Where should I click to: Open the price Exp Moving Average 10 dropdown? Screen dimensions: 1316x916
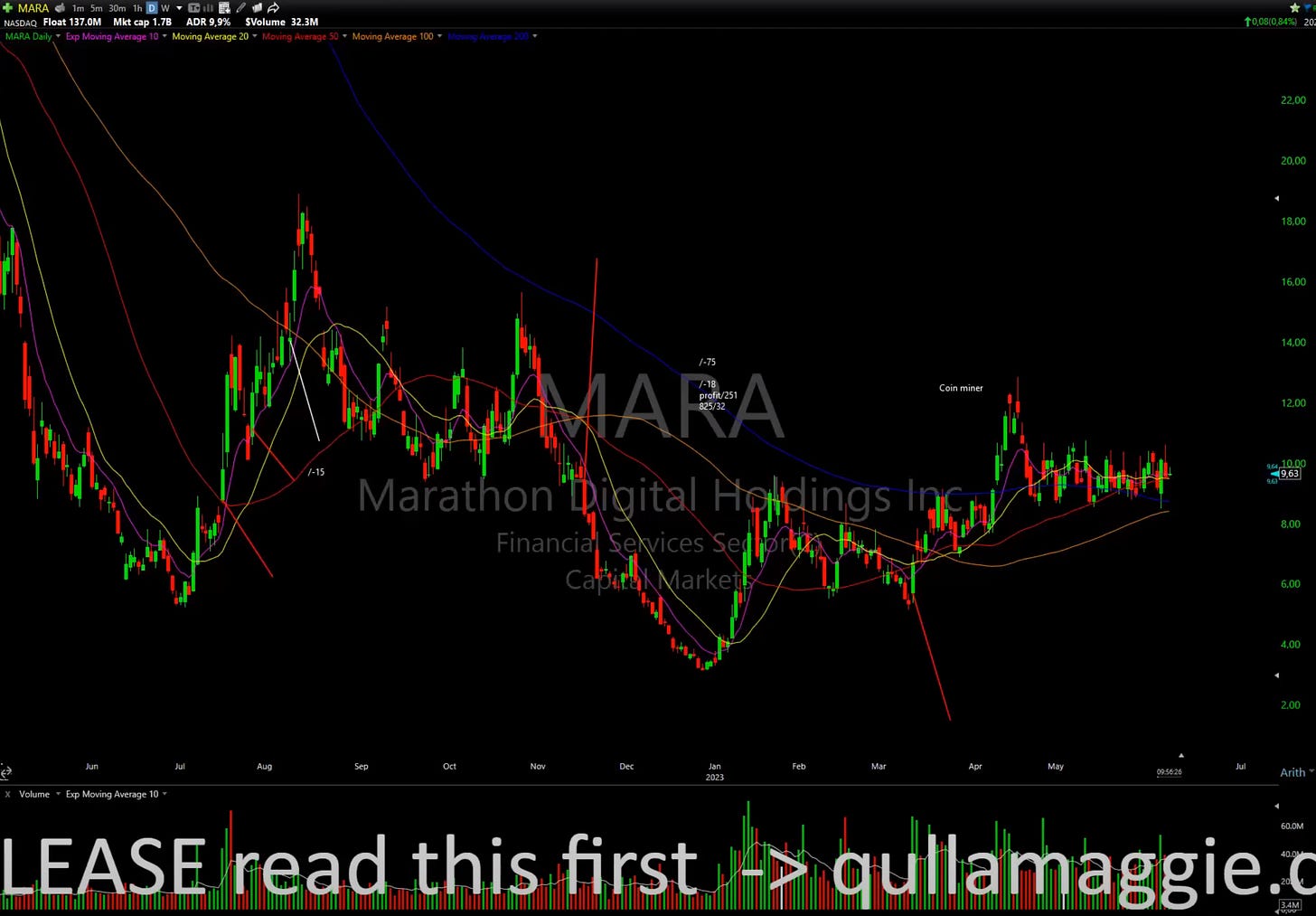[x=164, y=37]
